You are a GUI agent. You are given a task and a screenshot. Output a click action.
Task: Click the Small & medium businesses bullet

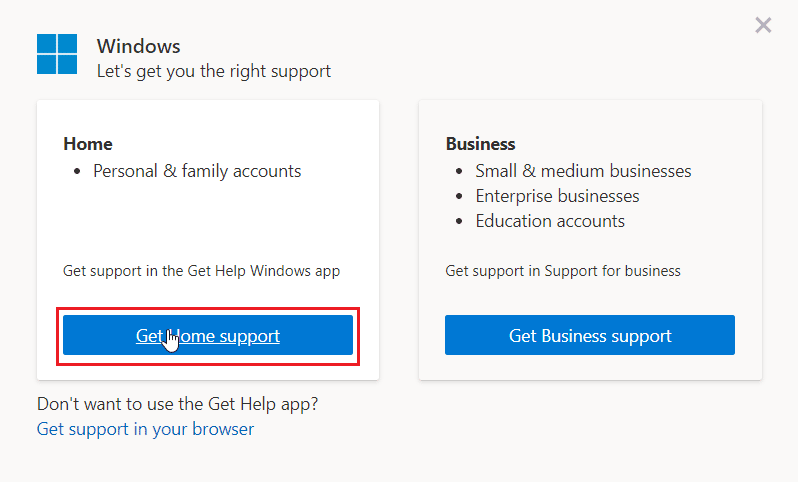click(x=583, y=171)
